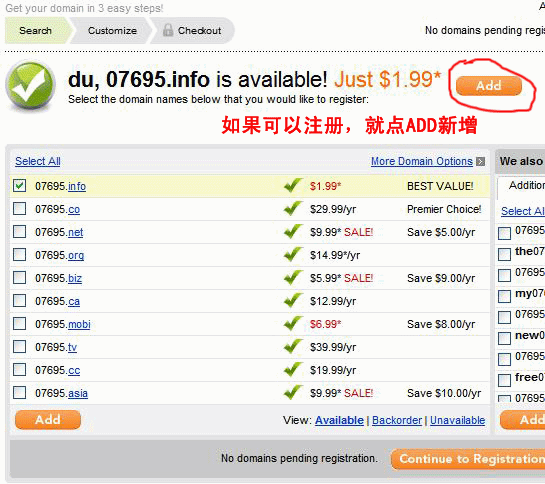Click the arrow icon next to More Domain Options
545x484 pixels.
pos(480,161)
